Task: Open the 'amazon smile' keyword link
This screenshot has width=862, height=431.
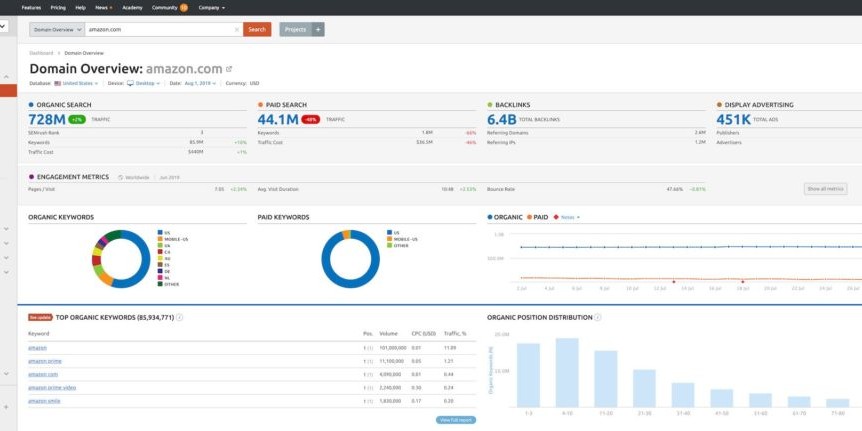Action: click(45, 401)
